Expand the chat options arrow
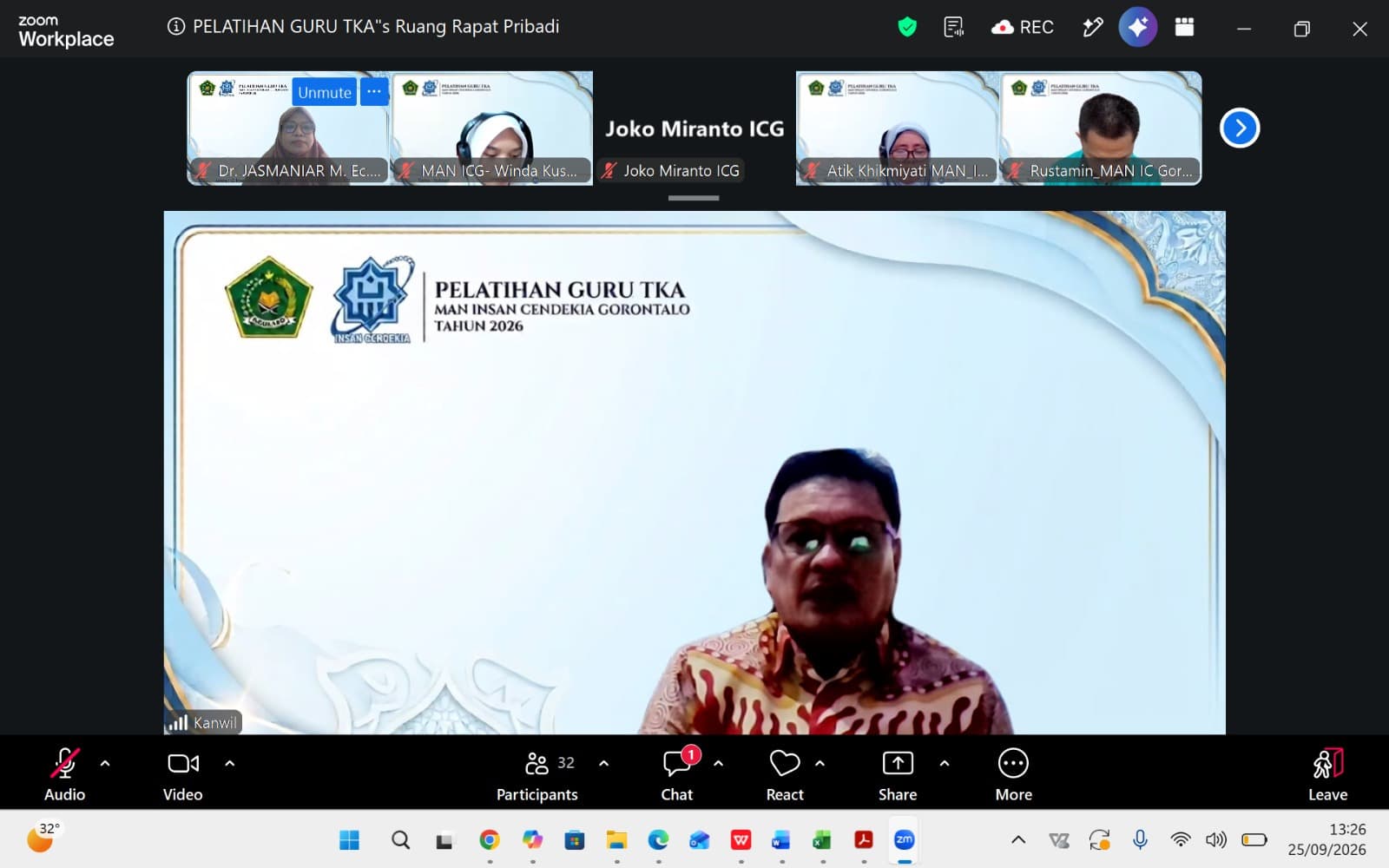The height and width of the screenshot is (868, 1389). (719, 764)
